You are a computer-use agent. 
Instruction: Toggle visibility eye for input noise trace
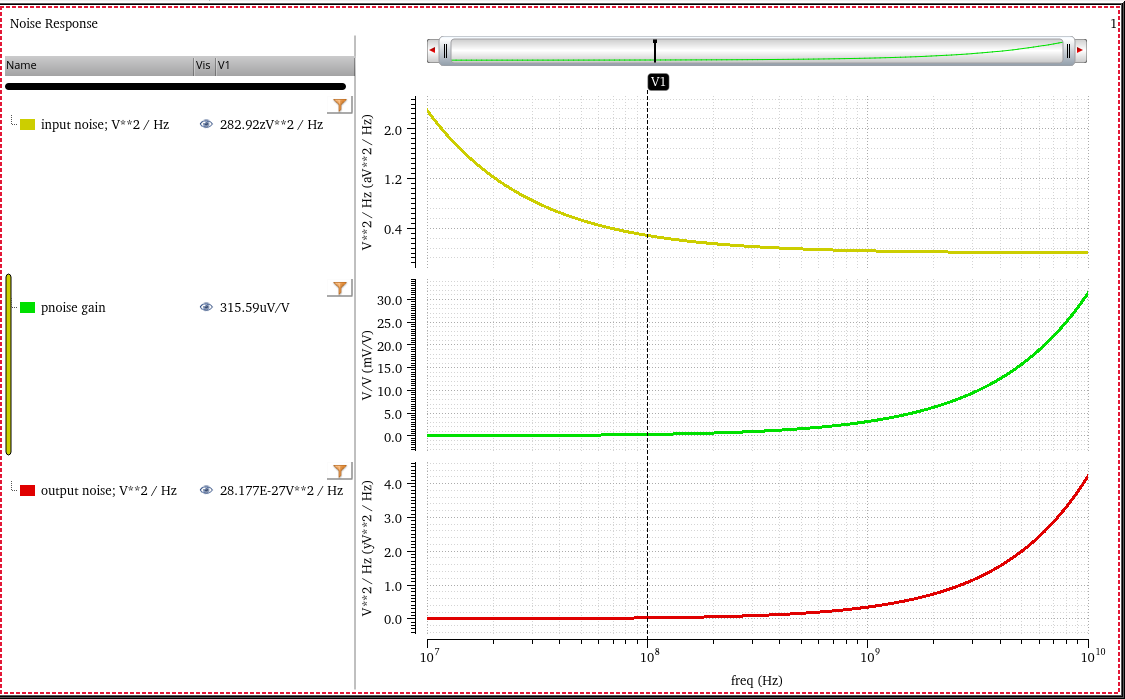(206, 125)
